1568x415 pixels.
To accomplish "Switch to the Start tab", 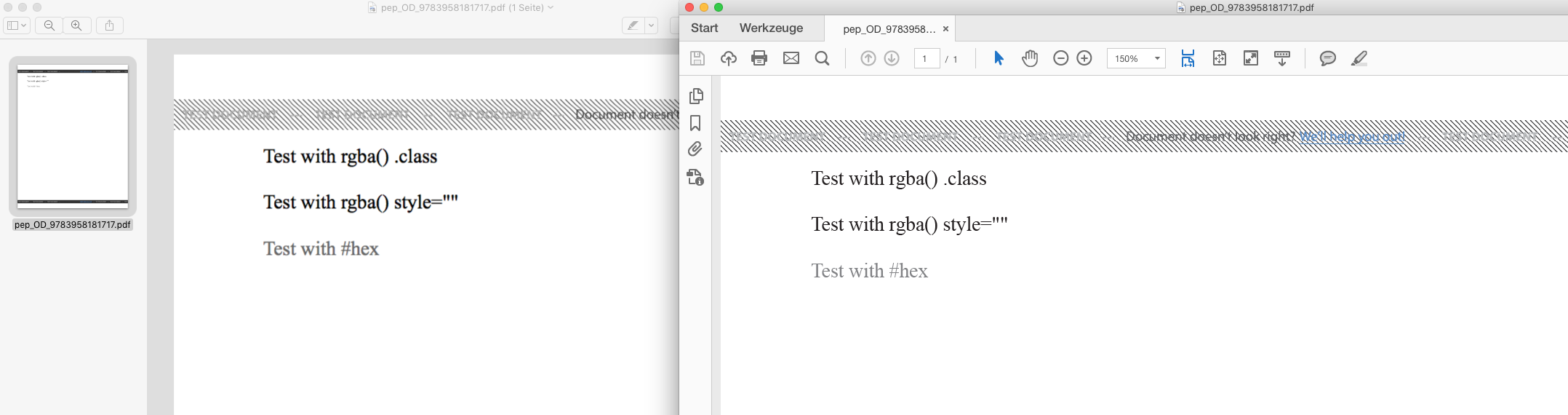I will (x=704, y=28).
